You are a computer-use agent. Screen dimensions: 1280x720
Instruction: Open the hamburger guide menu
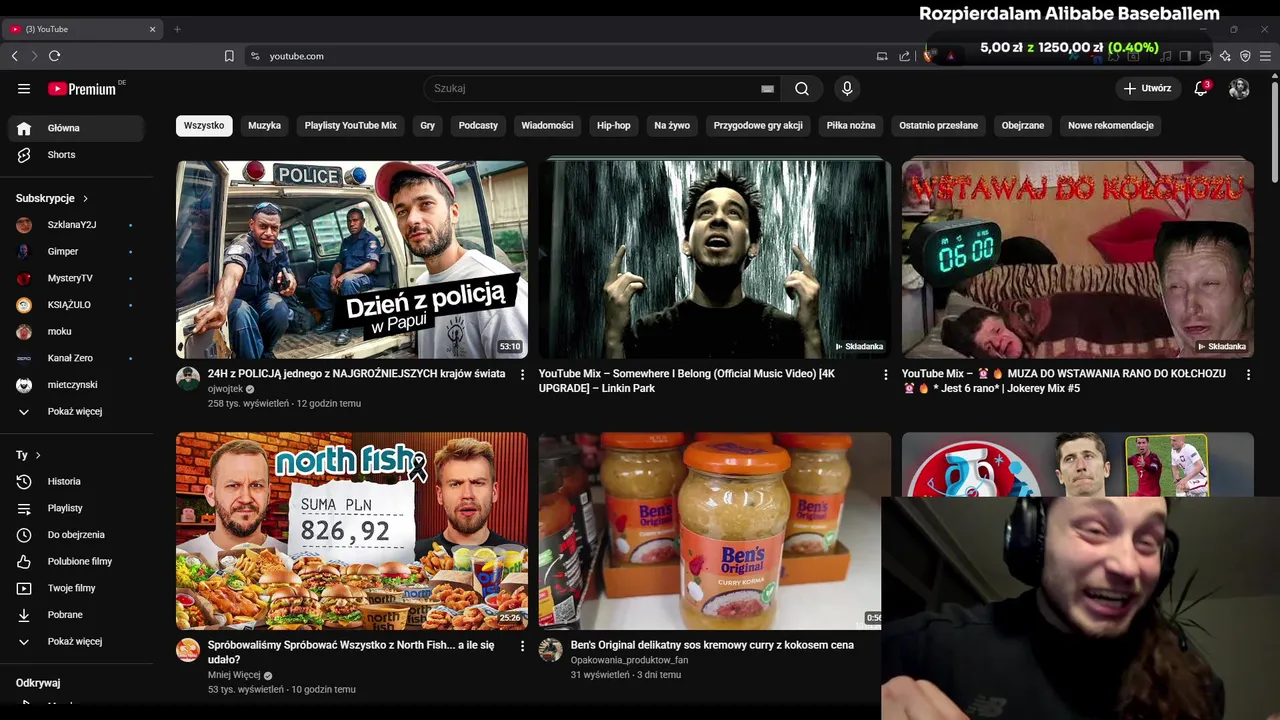24,88
